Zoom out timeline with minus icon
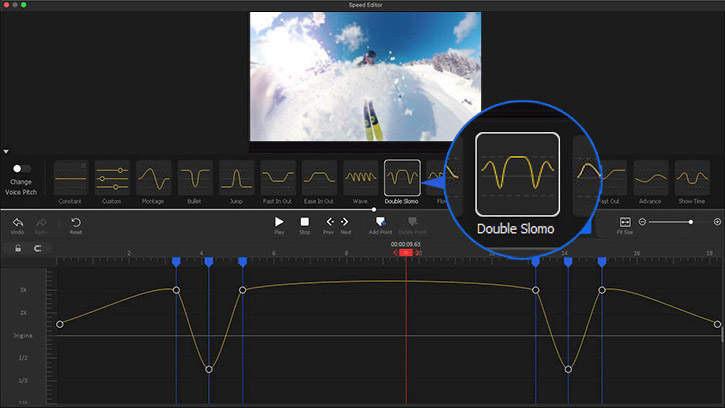 pos(642,222)
